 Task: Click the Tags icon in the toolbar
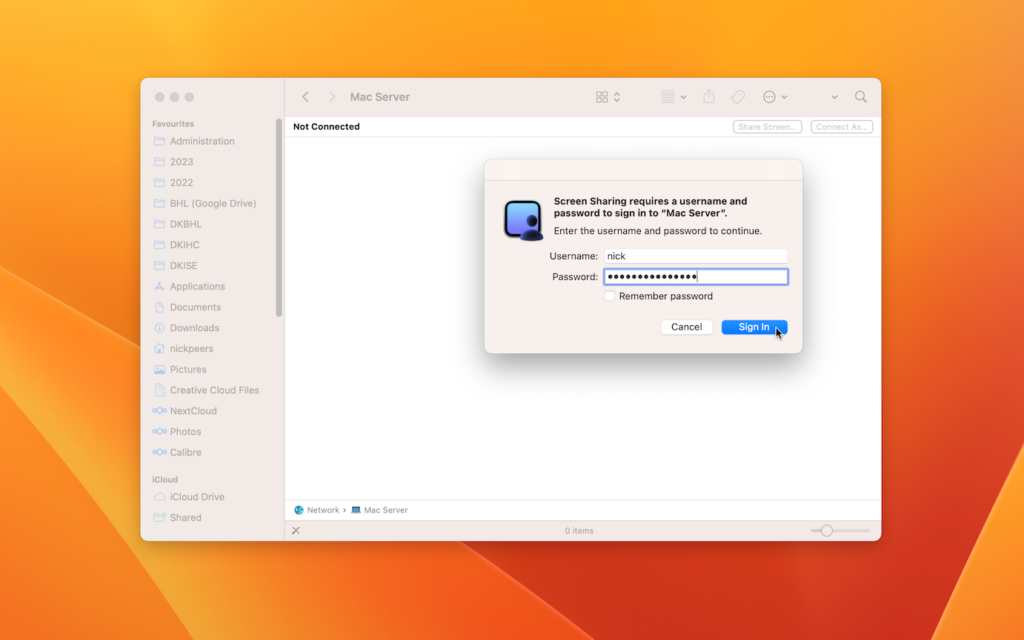click(x=738, y=97)
